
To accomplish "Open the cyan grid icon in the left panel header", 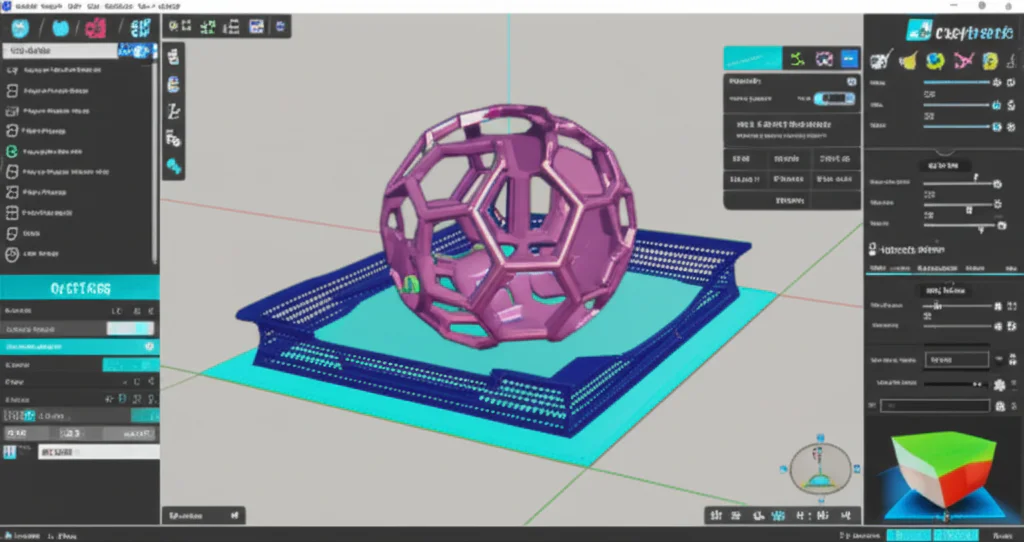I will click(x=140, y=28).
